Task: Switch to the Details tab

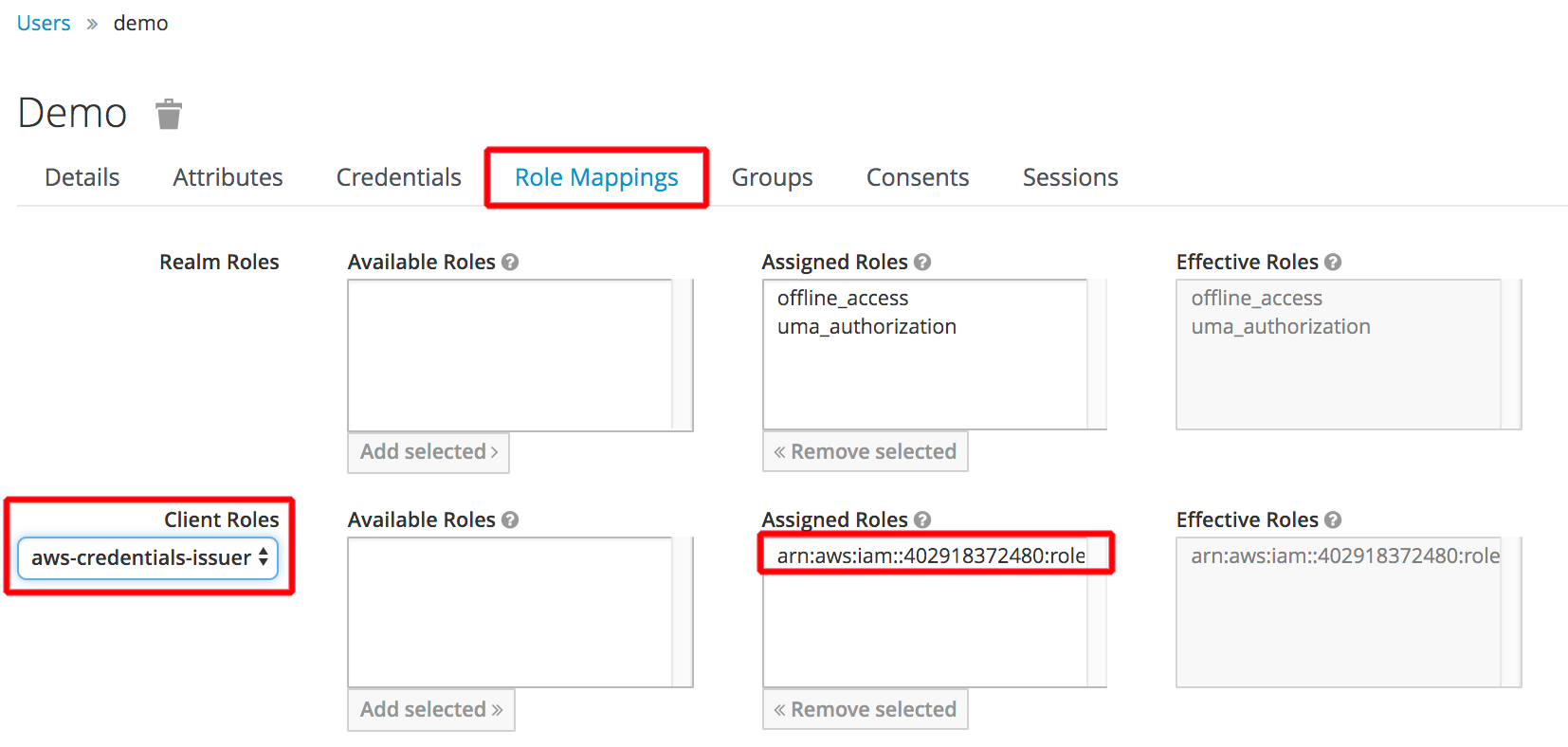Action: click(82, 177)
